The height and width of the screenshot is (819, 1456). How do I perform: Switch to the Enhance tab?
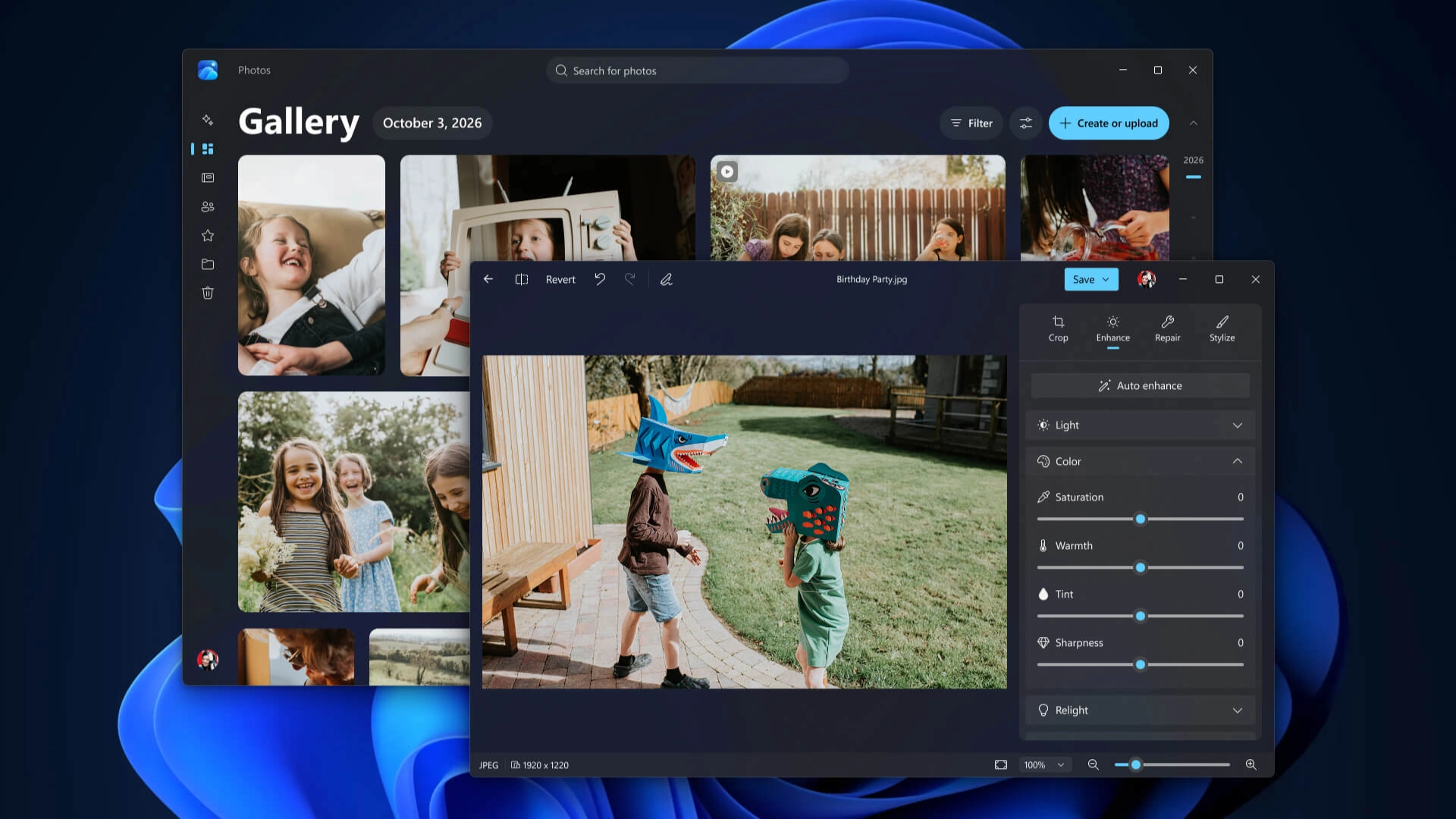[1112, 329]
